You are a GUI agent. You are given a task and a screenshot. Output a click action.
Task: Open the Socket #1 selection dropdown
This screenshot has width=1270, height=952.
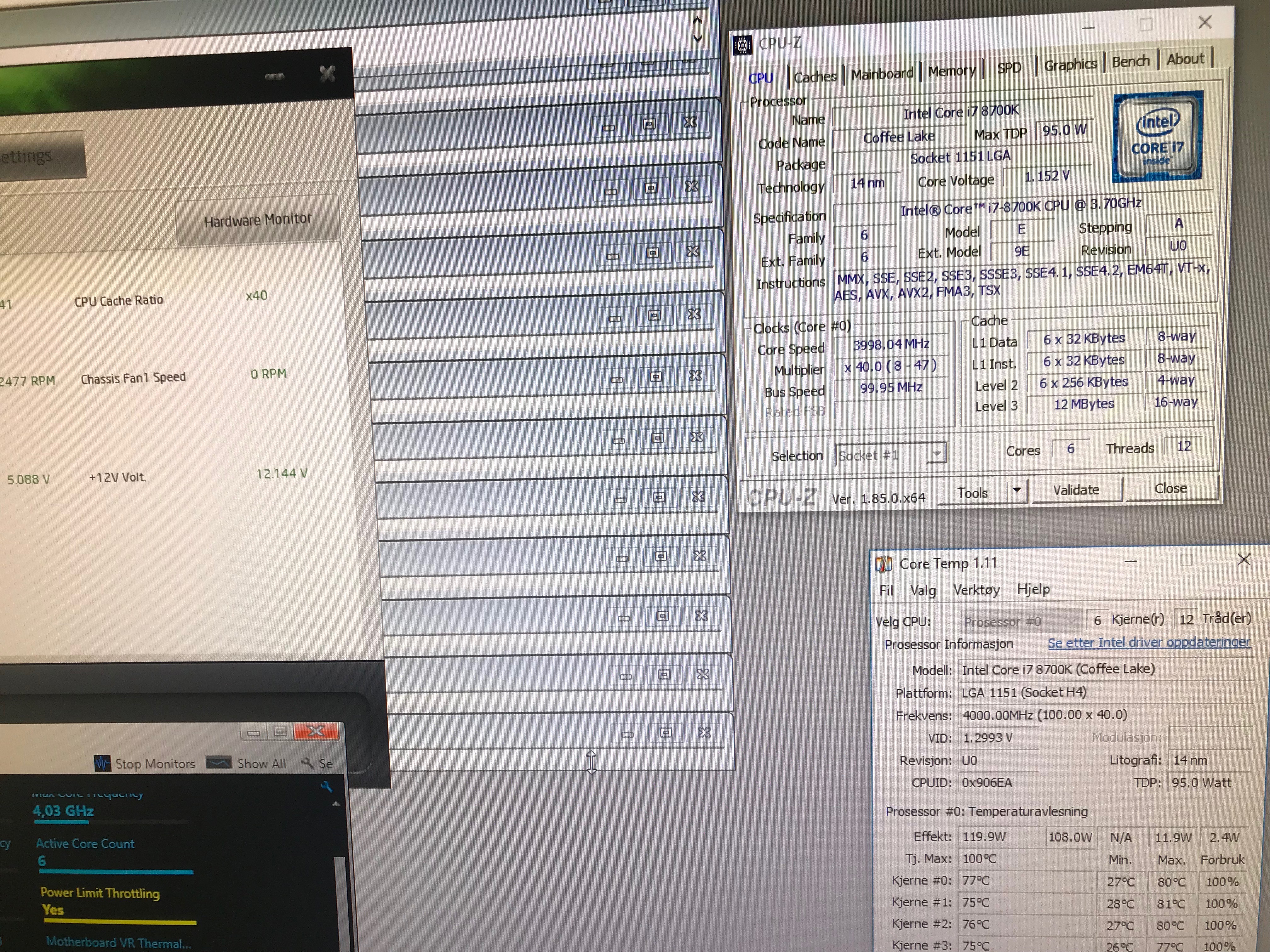tap(890, 455)
